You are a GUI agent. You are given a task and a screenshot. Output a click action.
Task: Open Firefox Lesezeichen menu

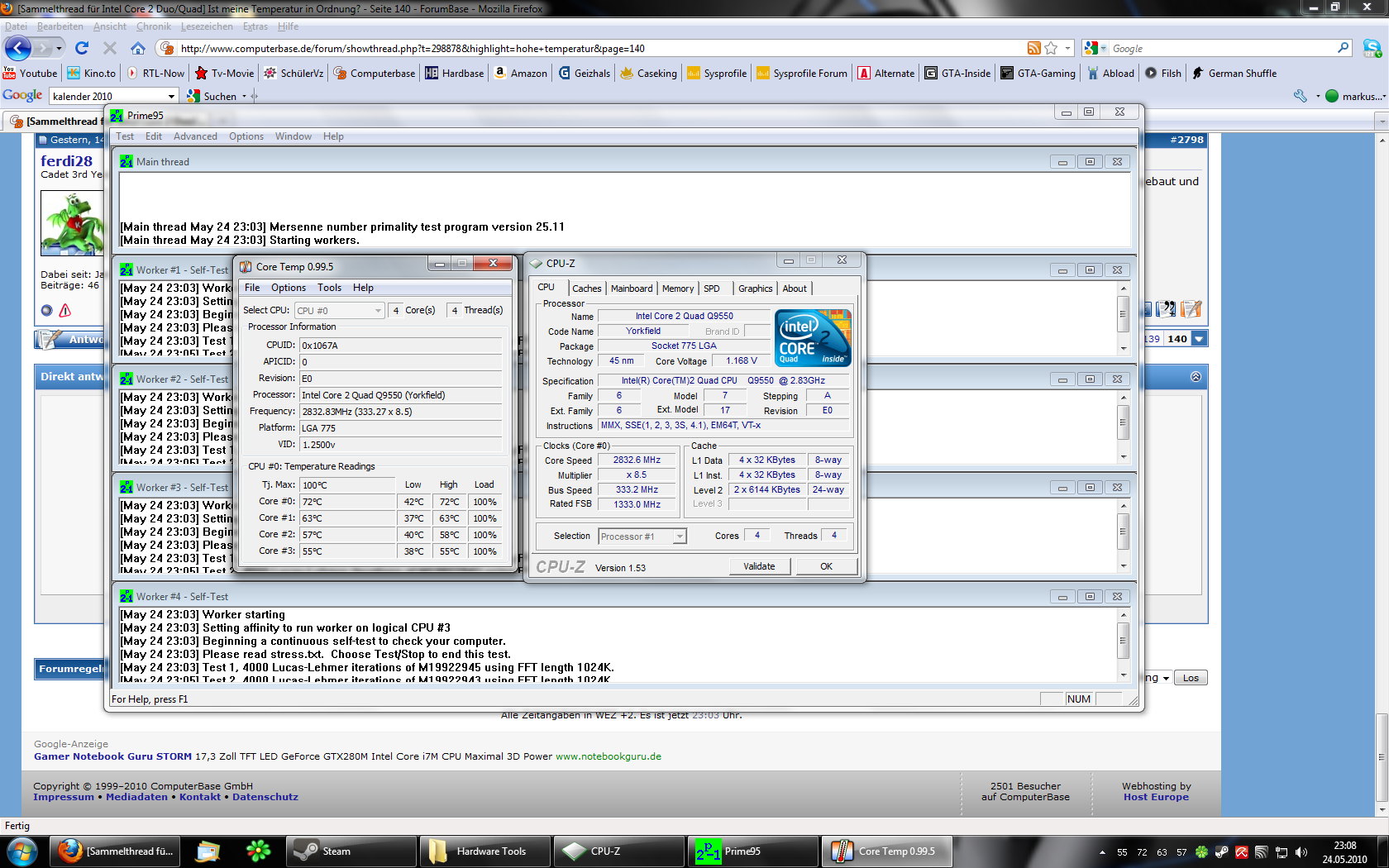pyautogui.click(x=207, y=26)
